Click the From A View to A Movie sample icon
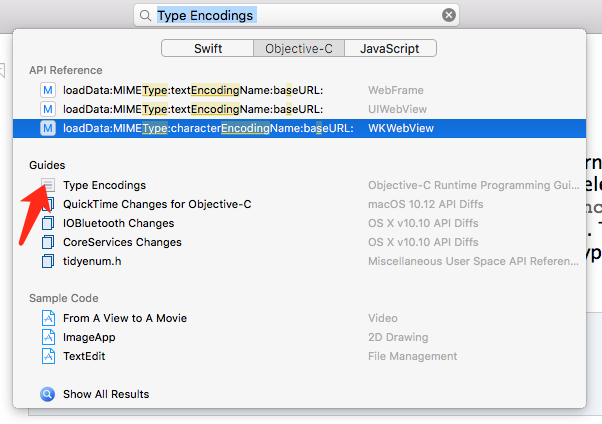 47,318
